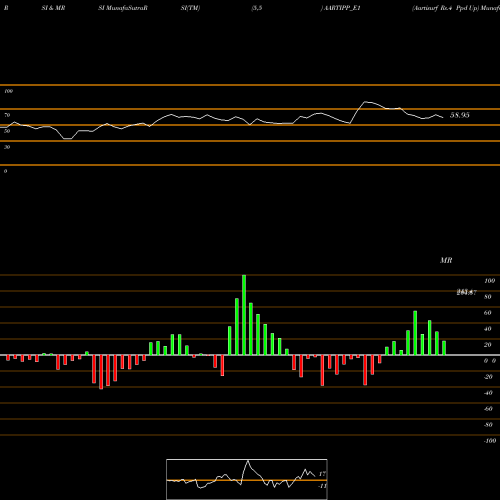
Task: Click the 60 label on MR axis
Action: click(x=488, y=313)
